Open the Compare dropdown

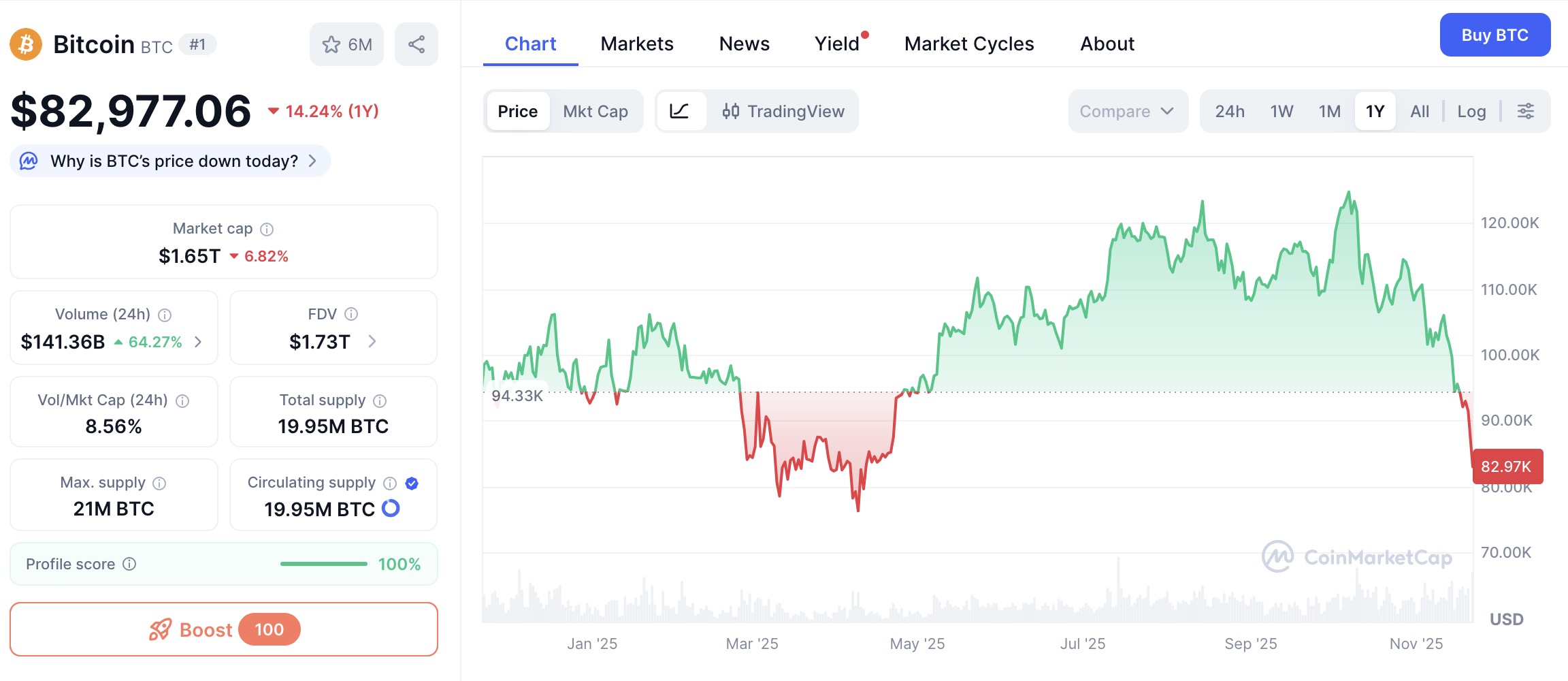click(x=1127, y=111)
